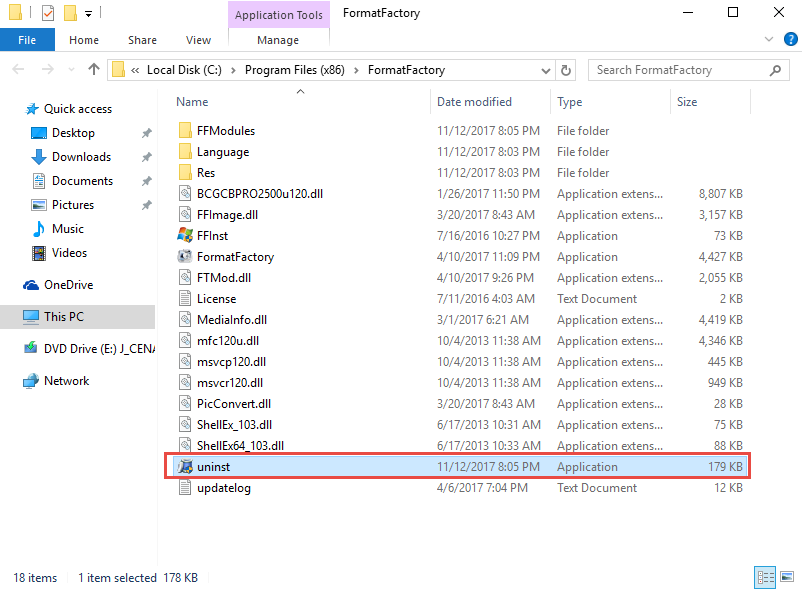Click the New folder quick access toolbar icon
802x589 pixels.
70,12
